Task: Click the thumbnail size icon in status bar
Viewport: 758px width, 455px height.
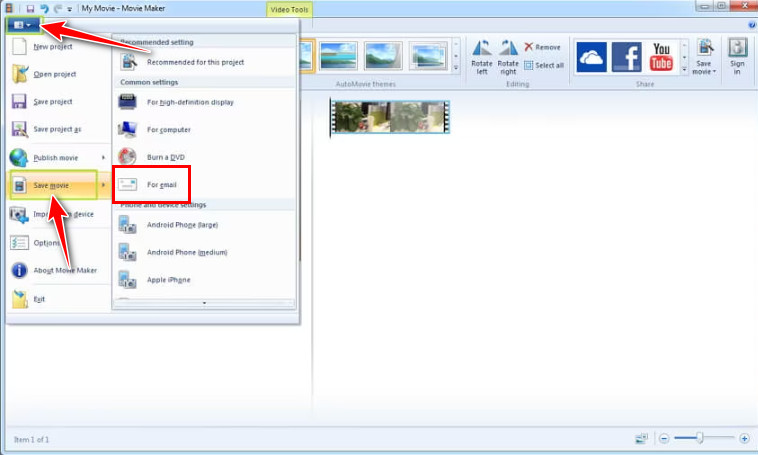Action: coord(641,439)
